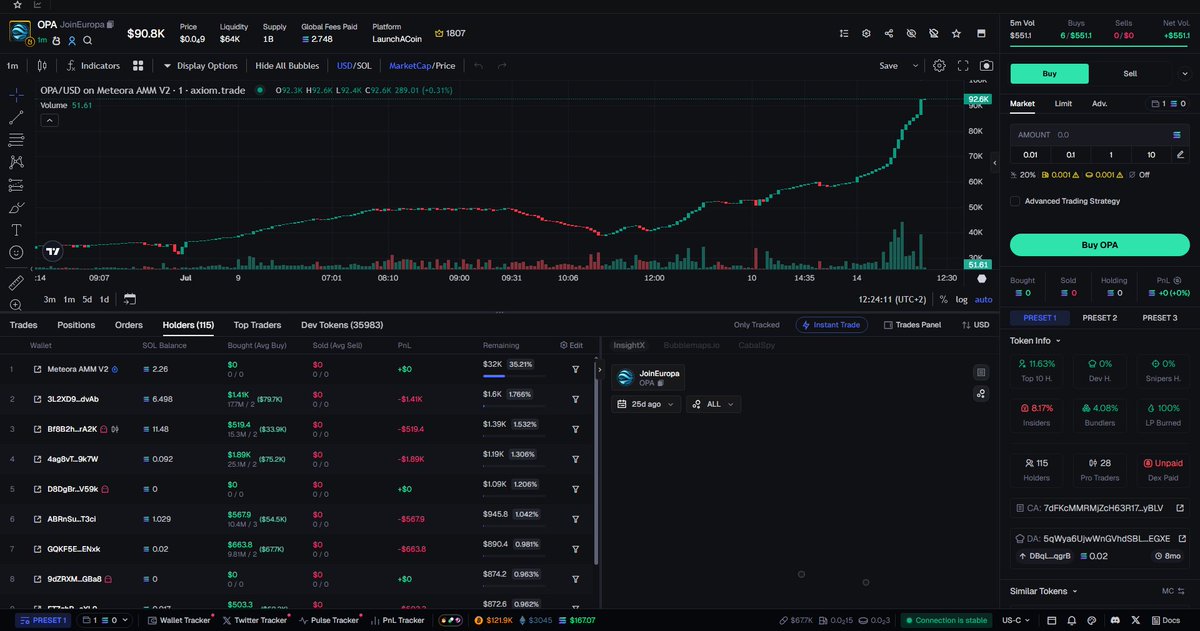1200x631 pixels.
Task: Enable the Advanced Trading Strategy checkbox
Action: [1015, 201]
